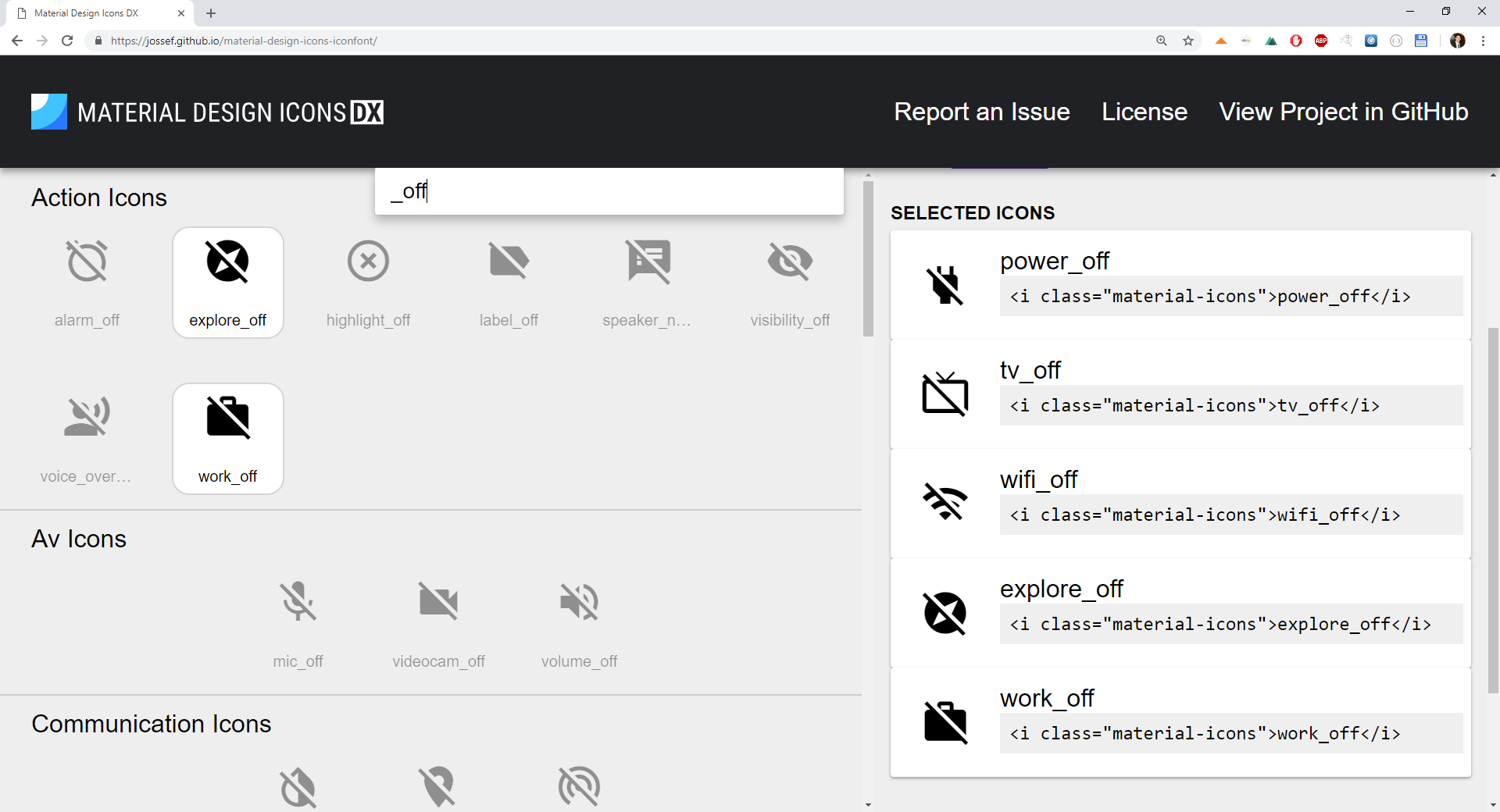Pick the highlight_off icon
1500x812 pixels.
(368, 283)
